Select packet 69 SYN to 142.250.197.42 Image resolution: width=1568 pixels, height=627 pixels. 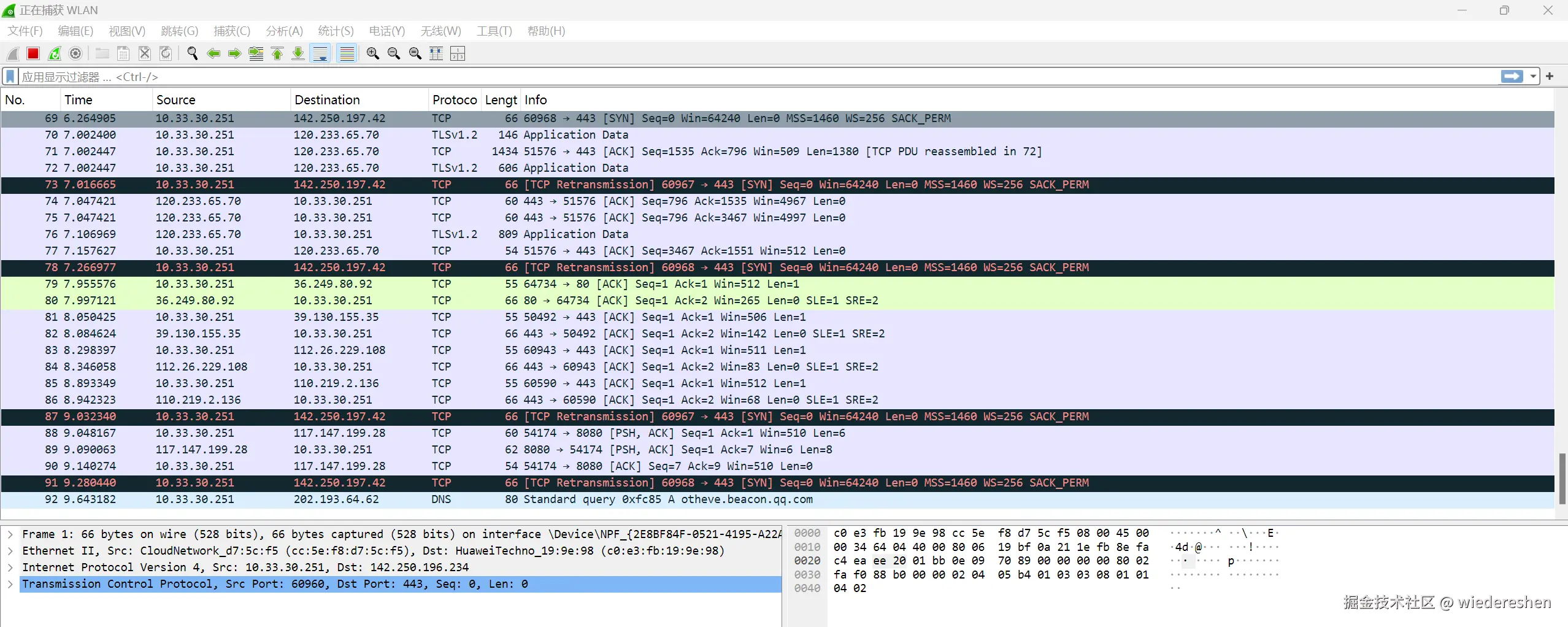pyautogui.click(x=777, y=118)
